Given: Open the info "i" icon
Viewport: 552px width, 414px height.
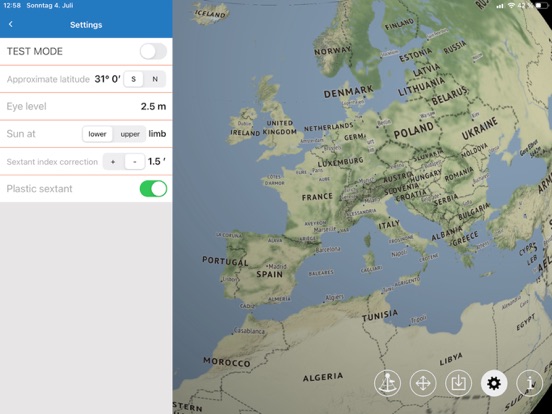Looking at the screenshot, I should tap(529, 383).
